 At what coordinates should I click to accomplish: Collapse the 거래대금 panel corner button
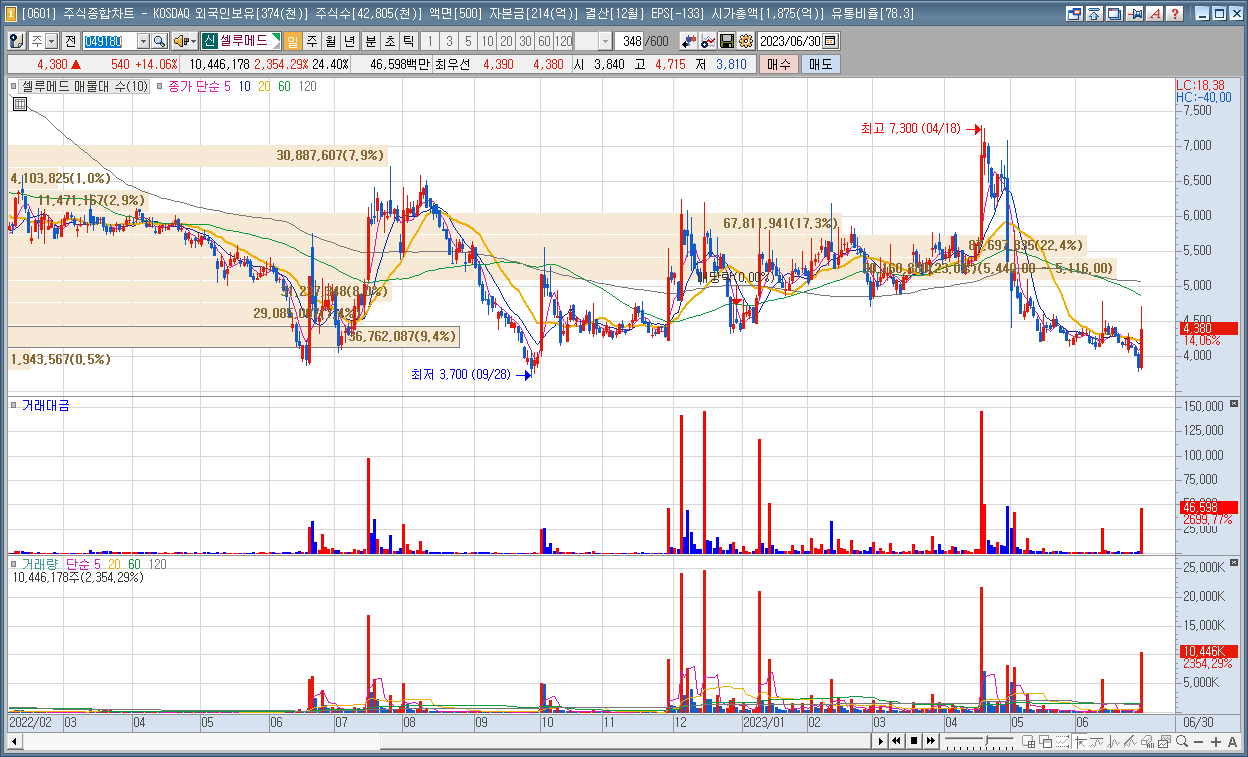coord(1232,404)
